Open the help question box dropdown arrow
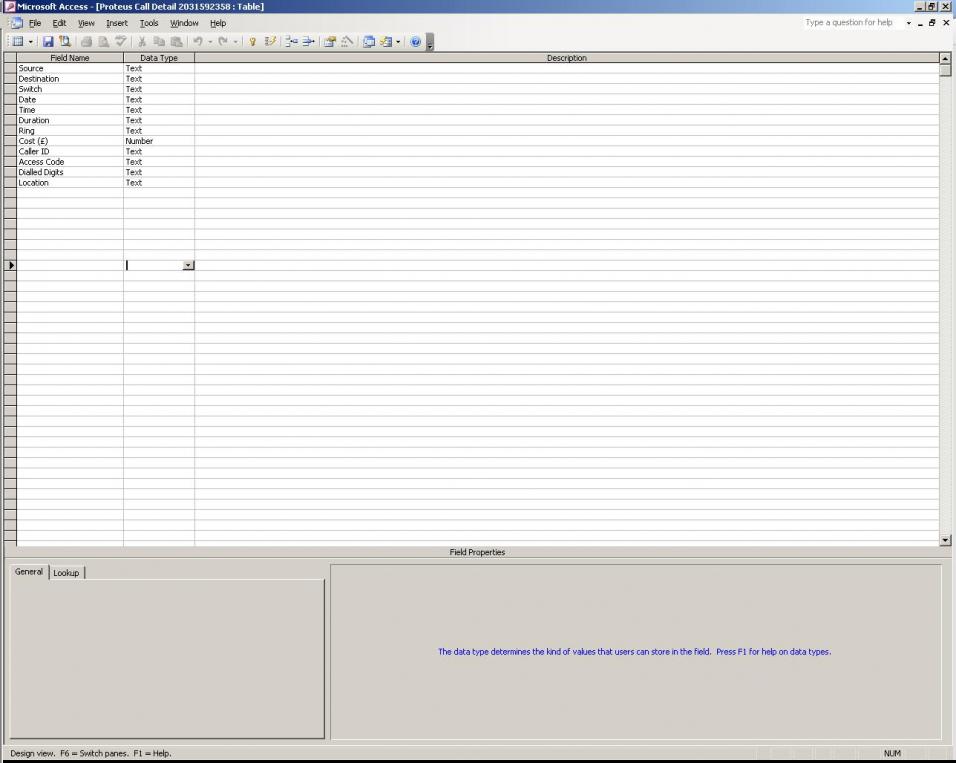Viewport: 956px width, 763px height. pyautogui.click(x=908, y=23)
